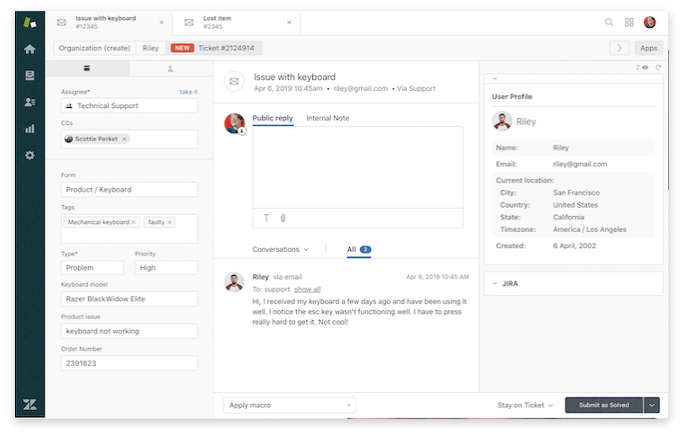
Task: Click the Order Number field
Action: [129, 363]
